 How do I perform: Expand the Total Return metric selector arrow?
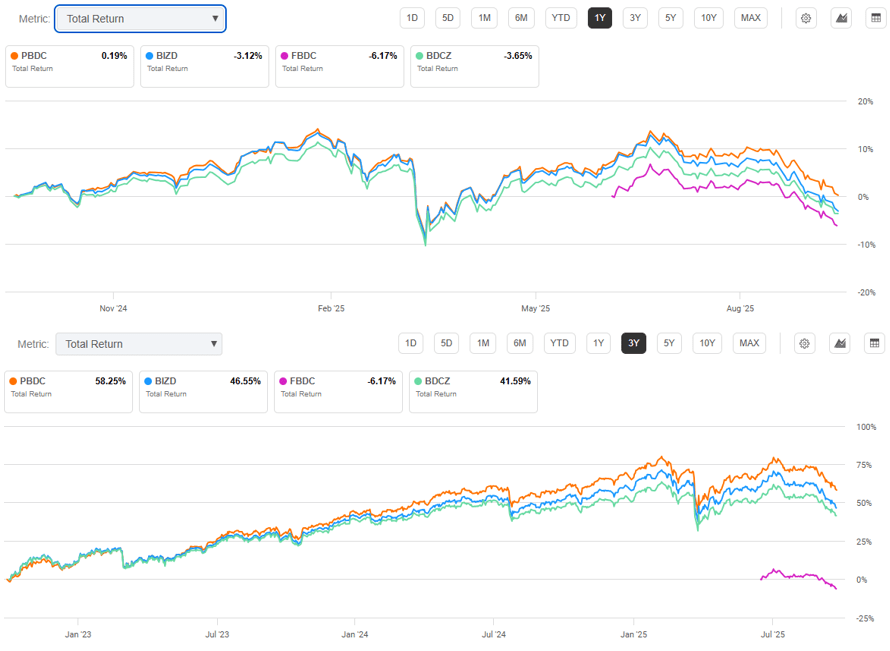pos(215,18)
